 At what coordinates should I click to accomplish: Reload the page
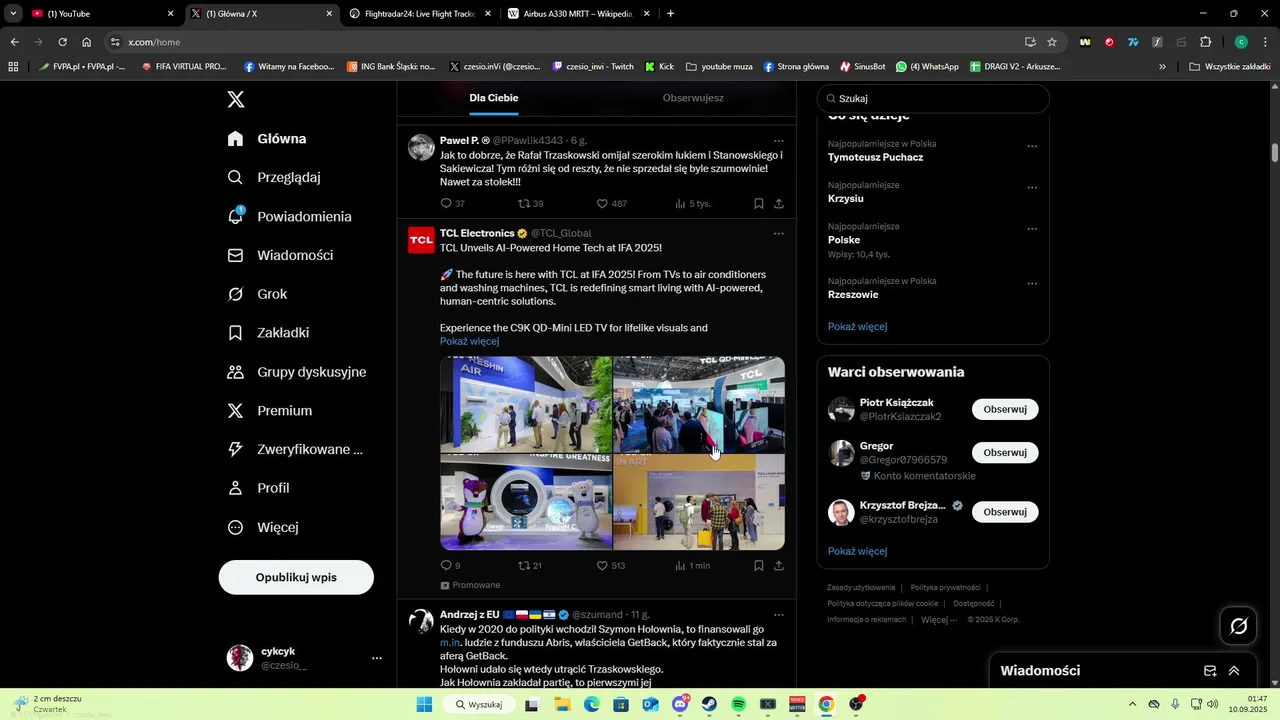[62, 42]
